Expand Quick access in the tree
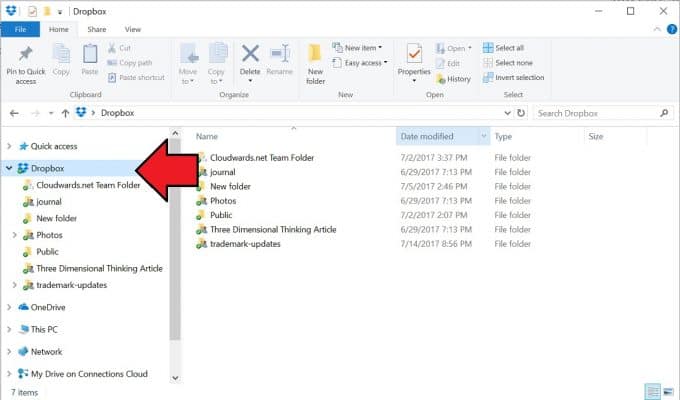Image resolution: width=680 pixels, height=400 pixels. point(9,146)
